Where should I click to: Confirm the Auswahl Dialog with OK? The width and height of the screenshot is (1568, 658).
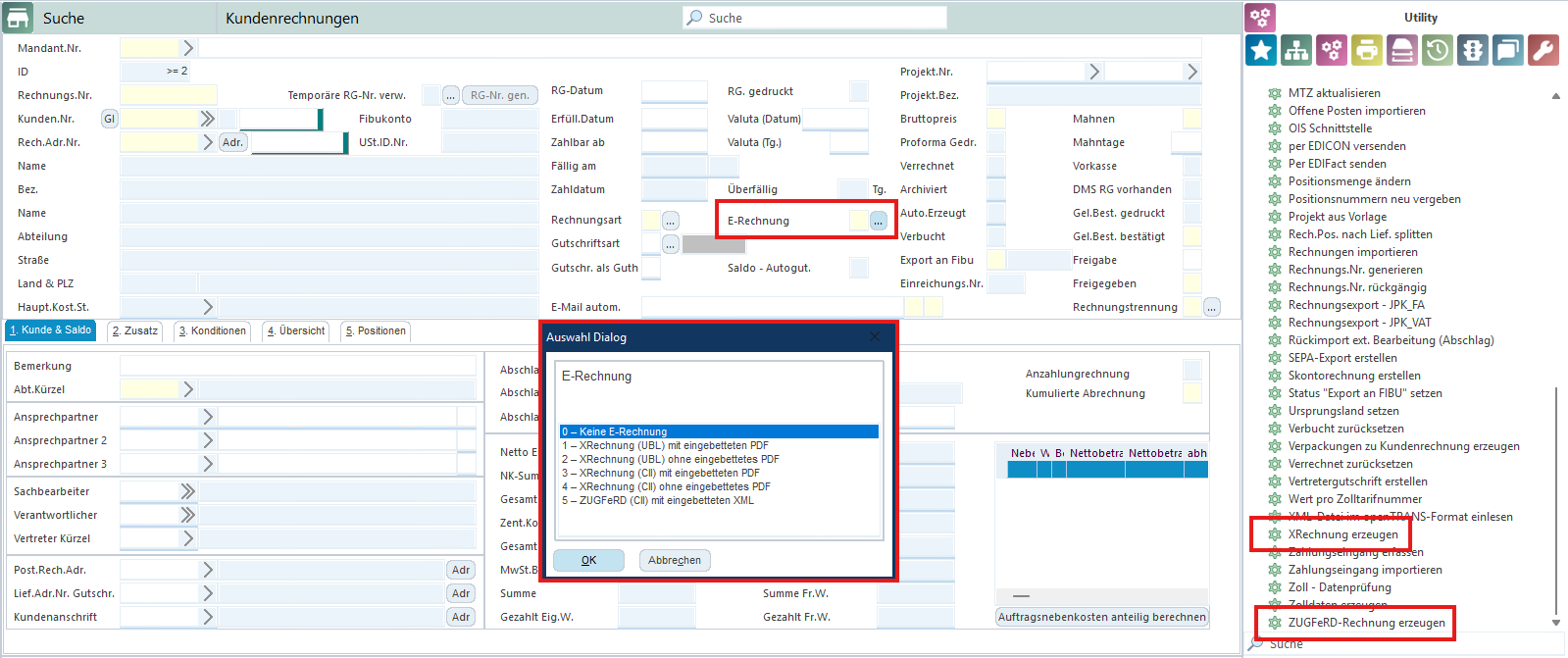(588, 560)
